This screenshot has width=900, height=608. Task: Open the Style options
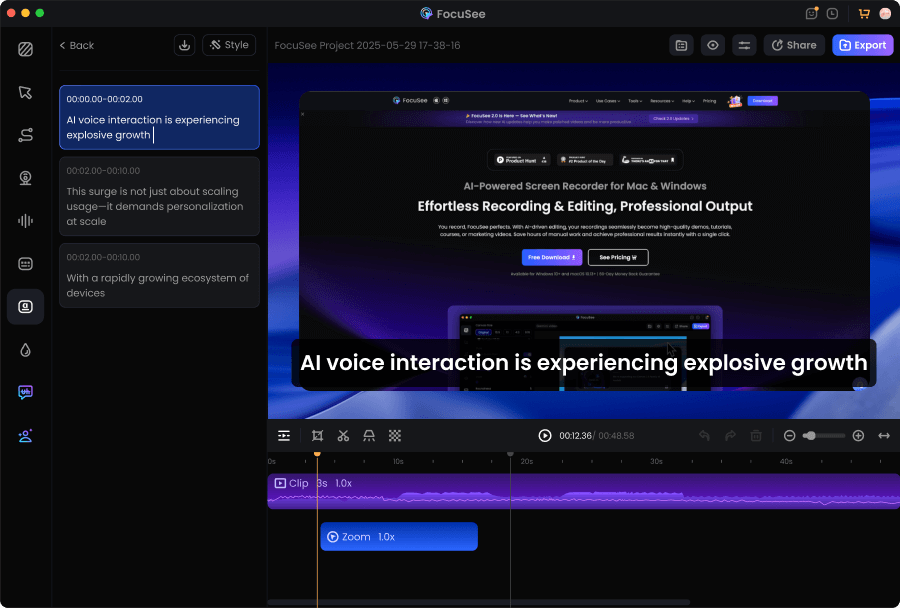click(x=229, y=45)
